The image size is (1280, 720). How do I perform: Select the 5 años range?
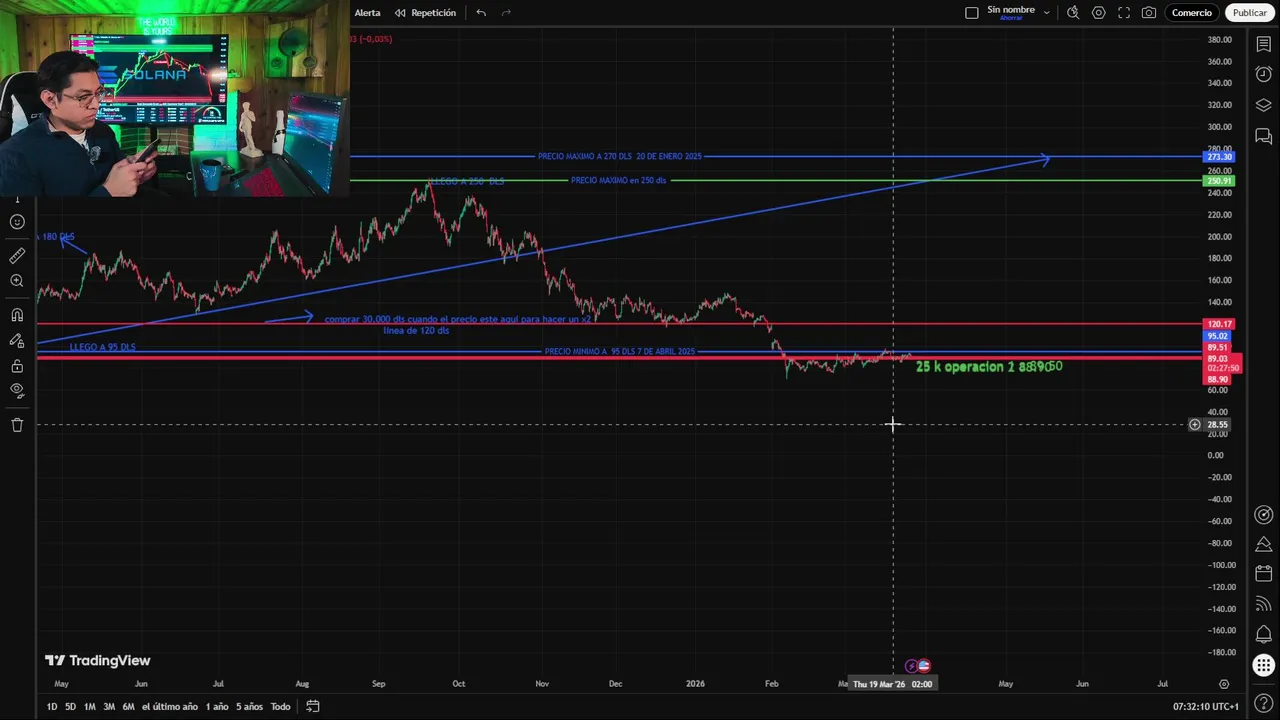coord(249,707)
